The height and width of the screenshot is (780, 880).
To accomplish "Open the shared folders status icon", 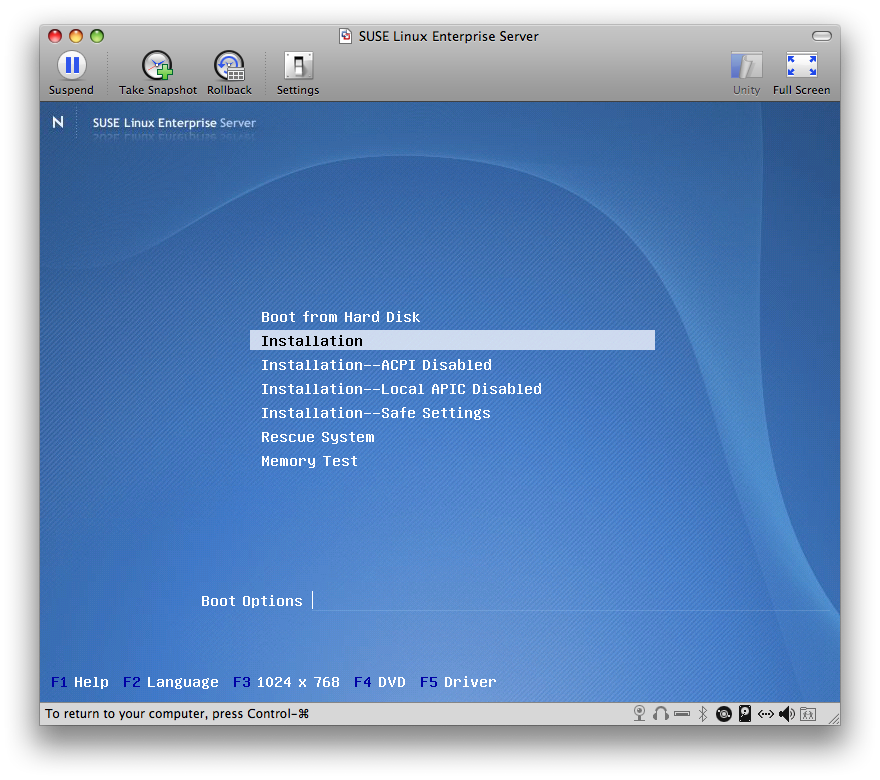I will (x=808, y=714).
